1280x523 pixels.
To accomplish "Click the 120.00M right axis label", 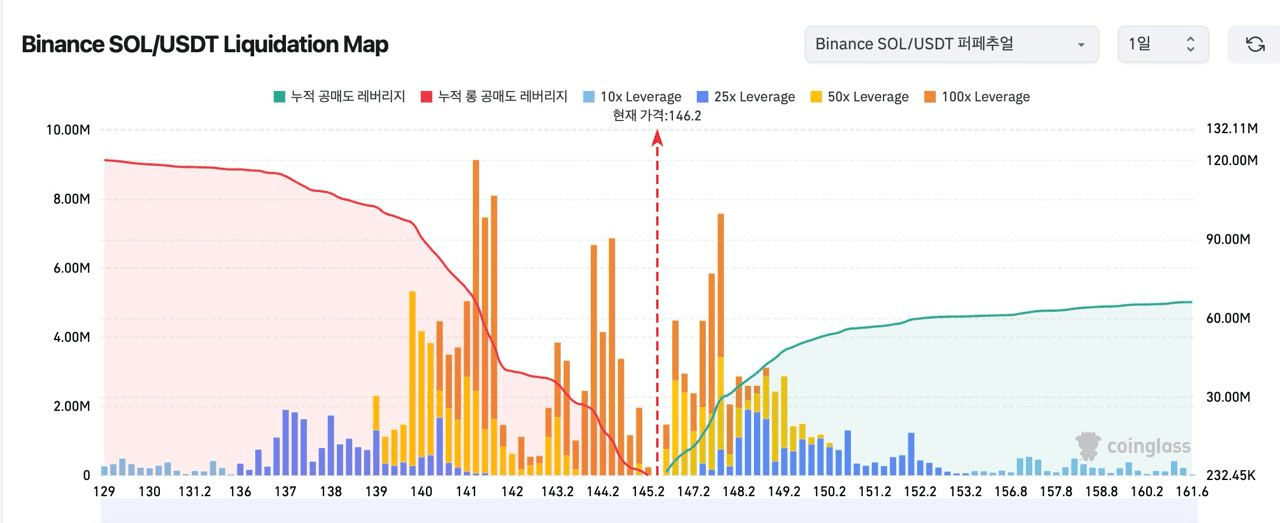I will point(1231,160).
